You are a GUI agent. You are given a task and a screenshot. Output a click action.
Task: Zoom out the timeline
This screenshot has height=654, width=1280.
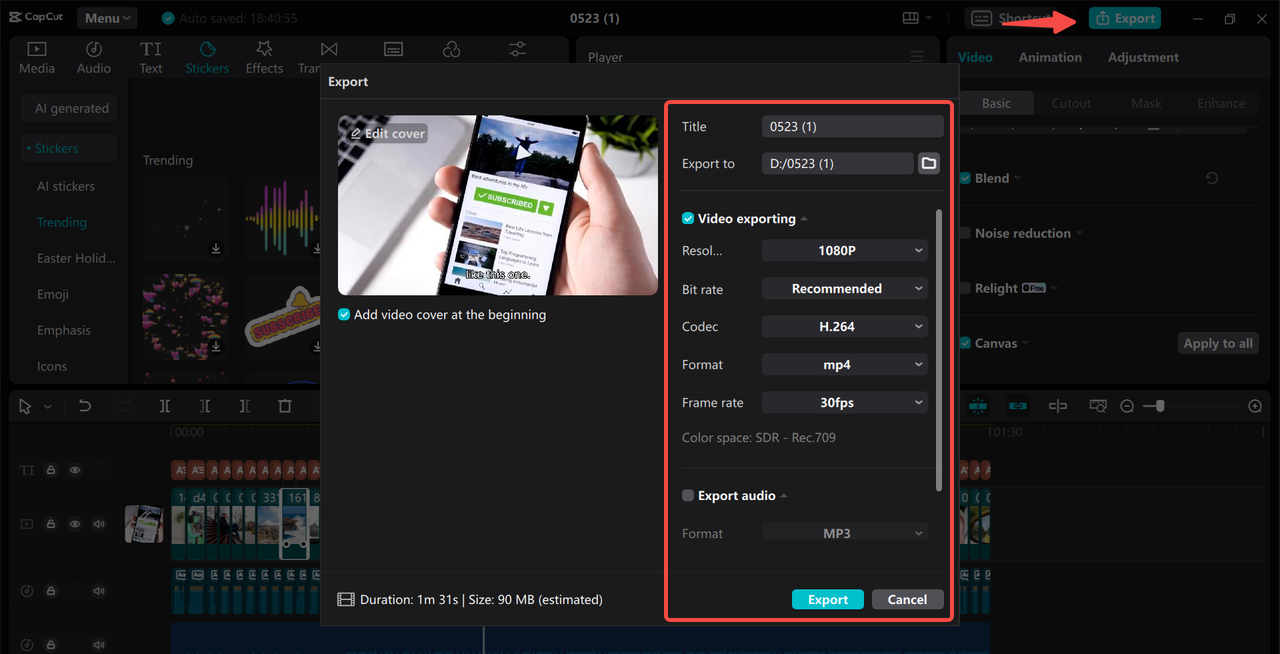click(1127, 406)
